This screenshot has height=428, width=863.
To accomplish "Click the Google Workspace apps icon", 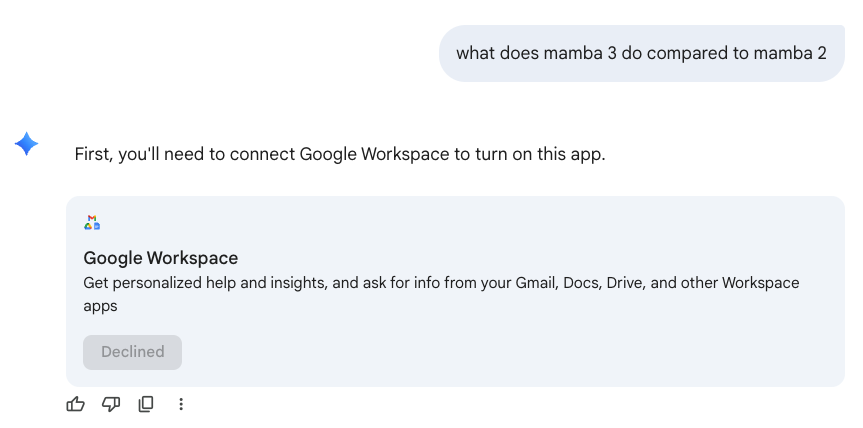I will point(92,222).
